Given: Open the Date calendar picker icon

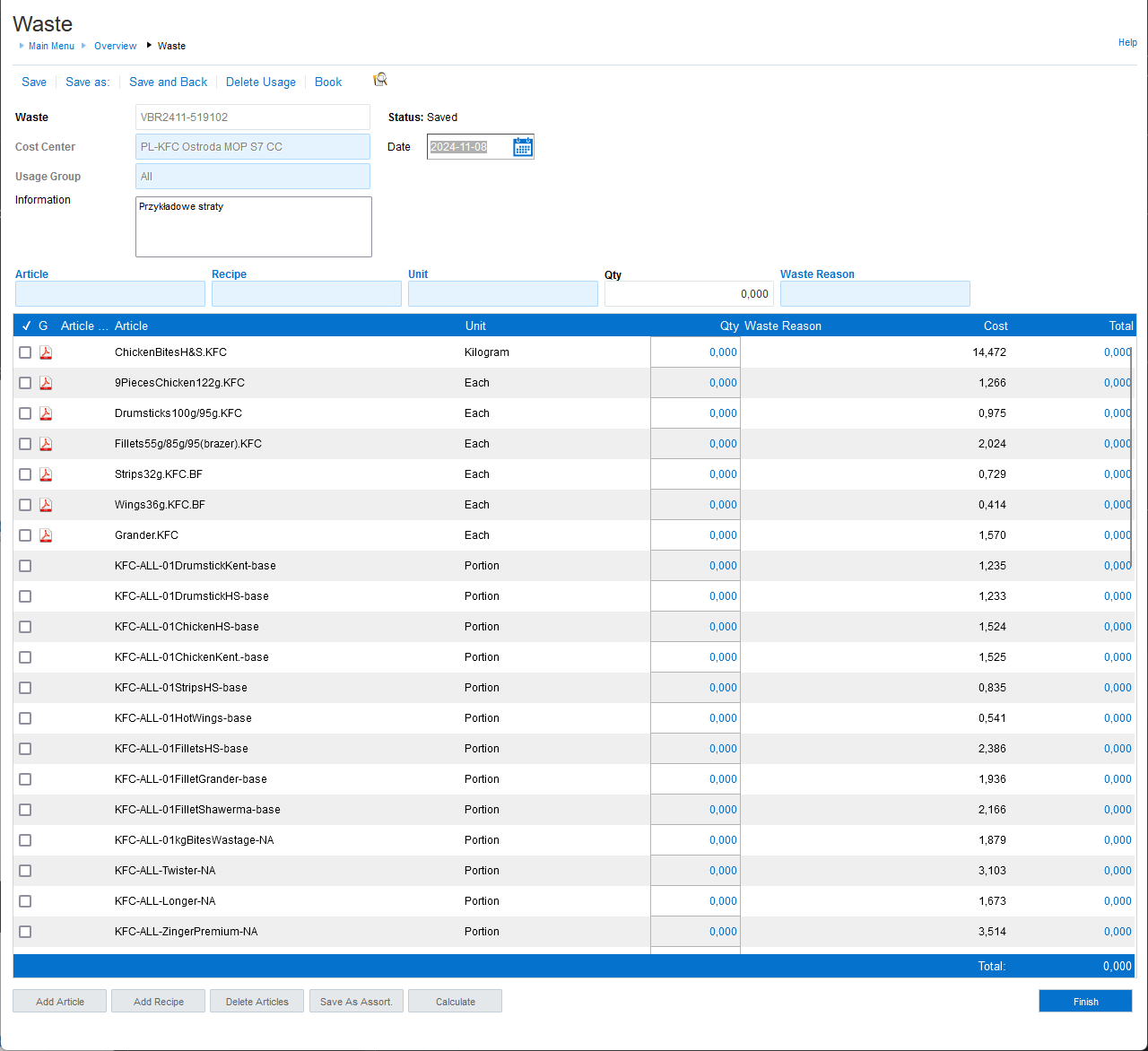Looking at the screenshot, I should pyautogui.click(x=522, y=147).
